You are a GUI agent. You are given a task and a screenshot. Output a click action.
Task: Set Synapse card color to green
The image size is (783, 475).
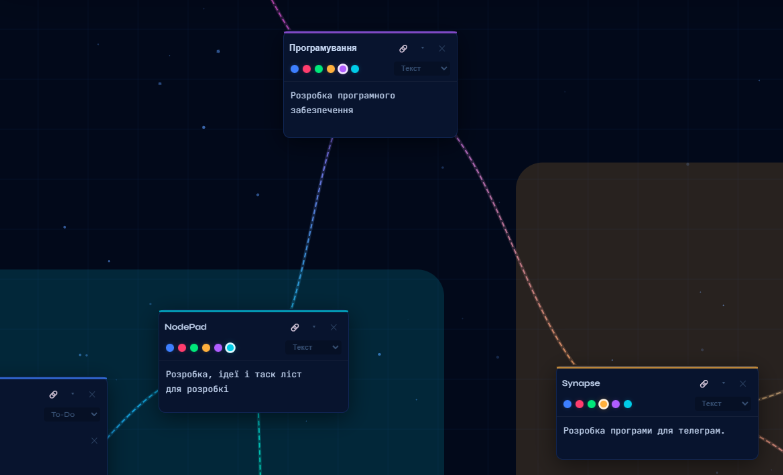pos(591,404)
